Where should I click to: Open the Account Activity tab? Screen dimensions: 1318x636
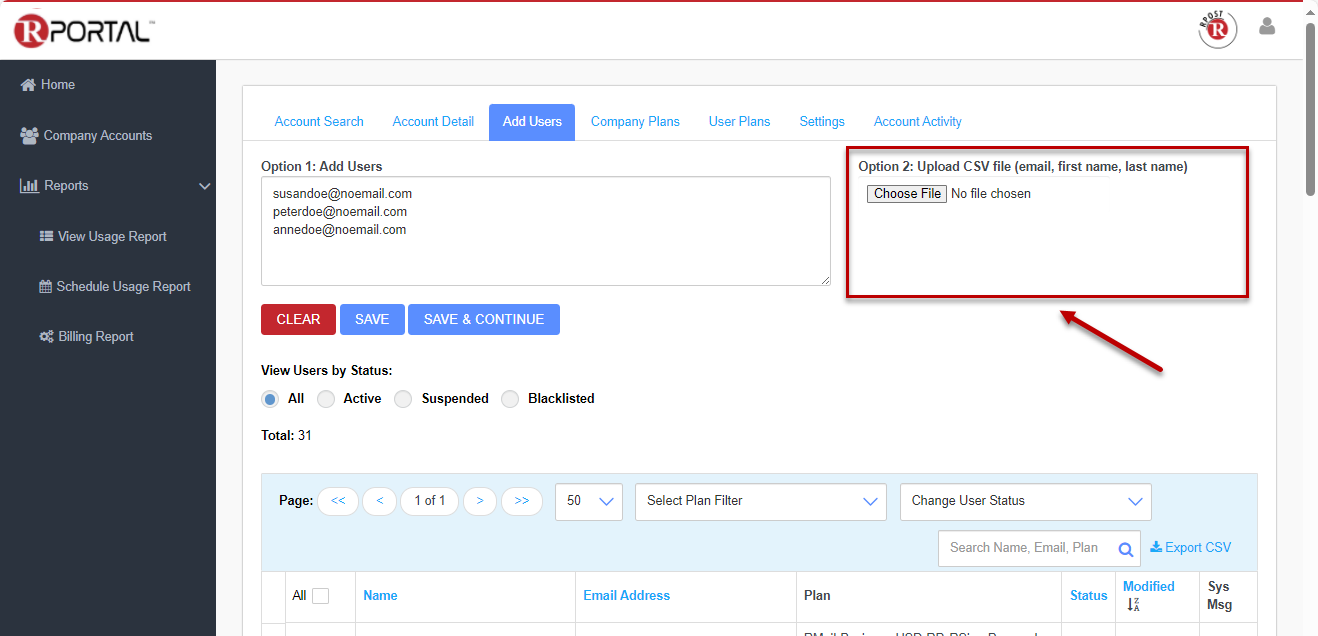pyautogui.click(x=917, y=122)
